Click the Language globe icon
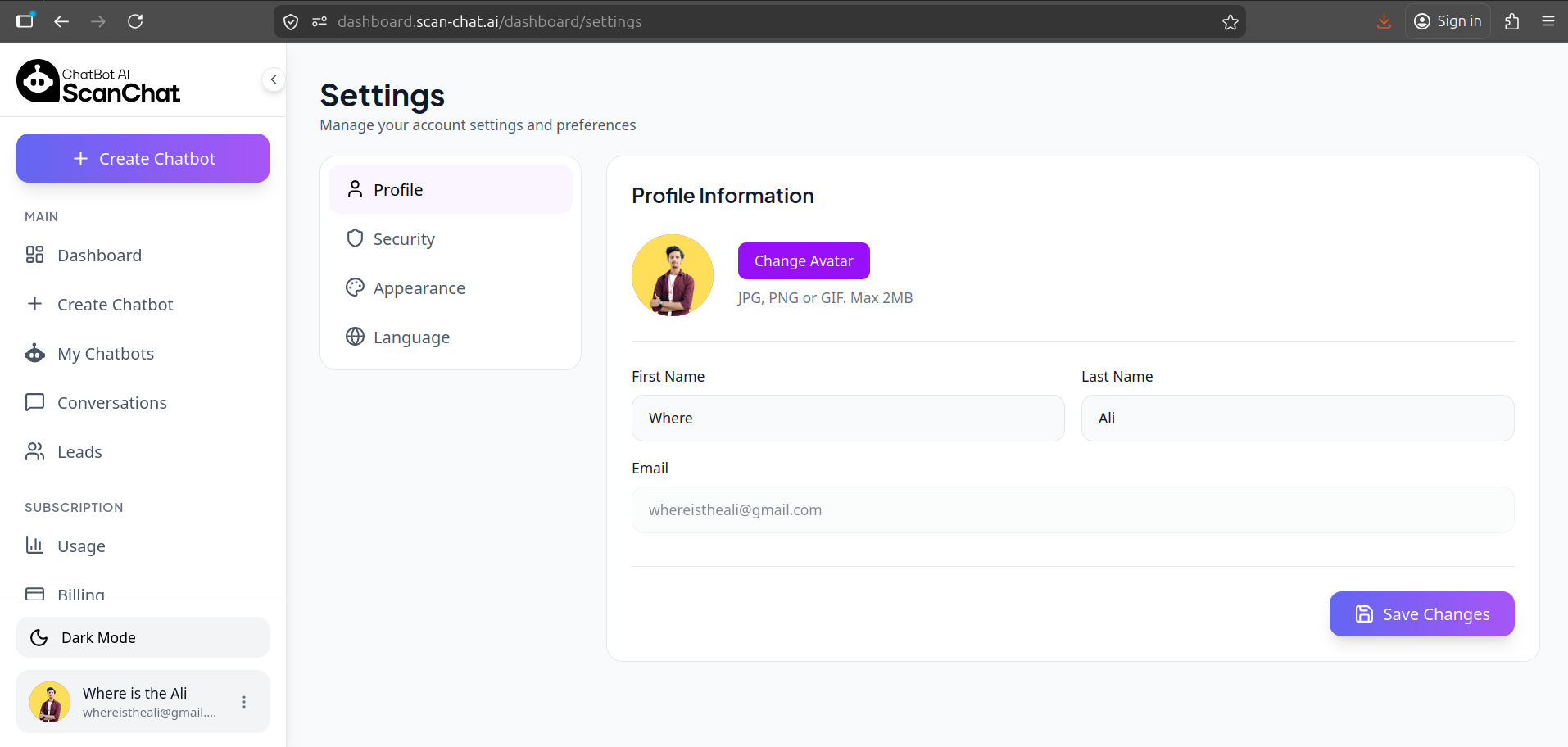1568x747 pixels. click(355, 337)
